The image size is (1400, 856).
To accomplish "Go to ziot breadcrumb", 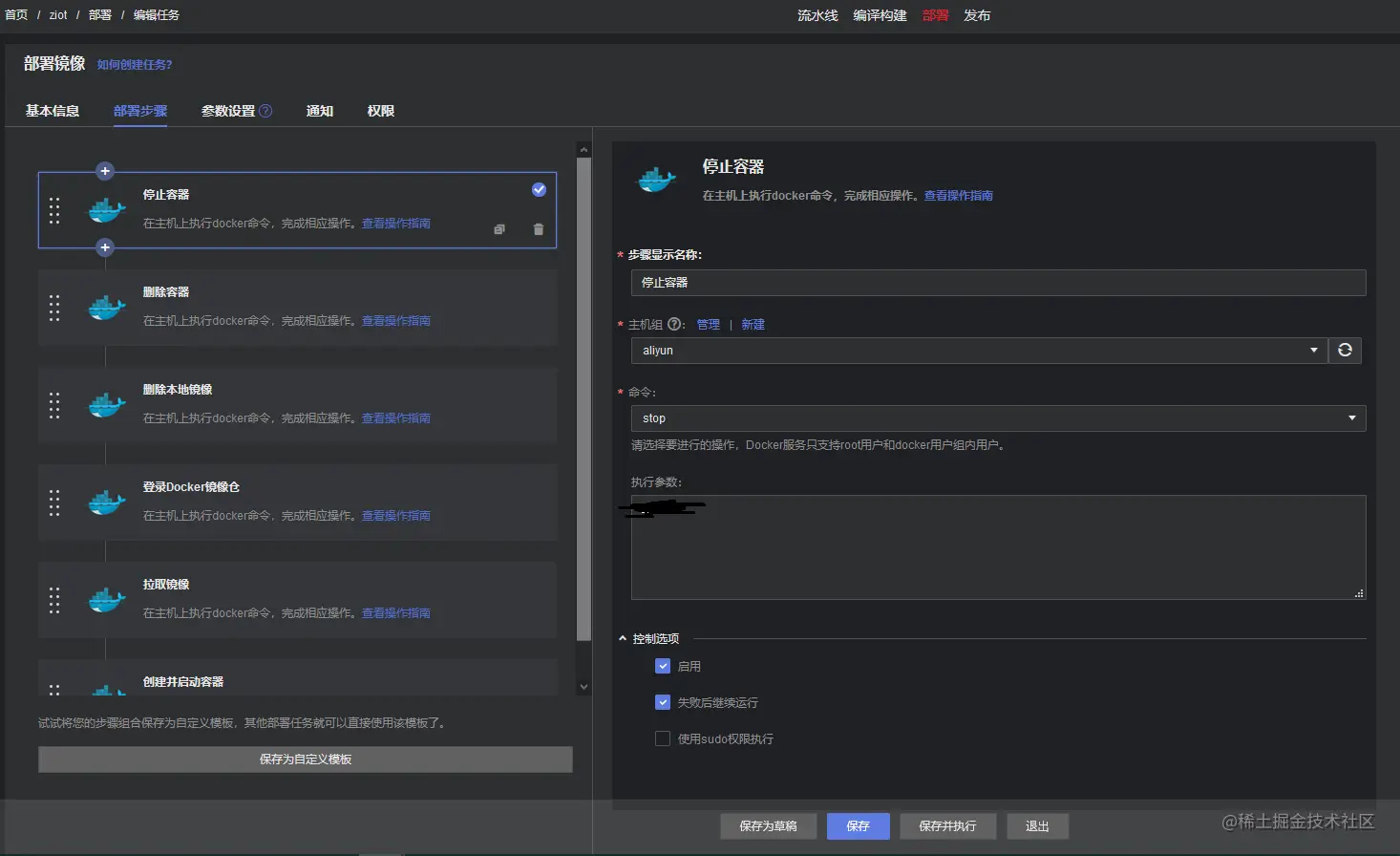I will click(x=58, y=15).
